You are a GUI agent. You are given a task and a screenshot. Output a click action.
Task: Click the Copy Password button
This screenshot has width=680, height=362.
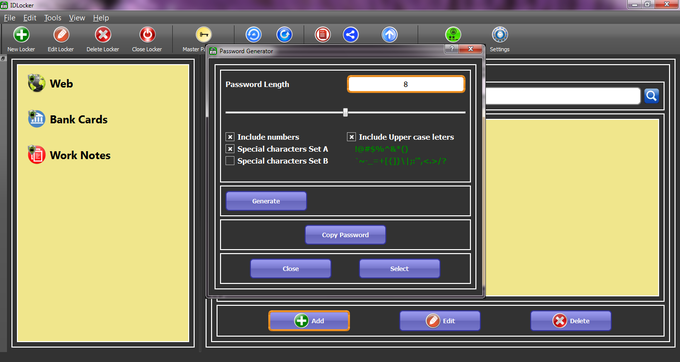coord(345,235)
